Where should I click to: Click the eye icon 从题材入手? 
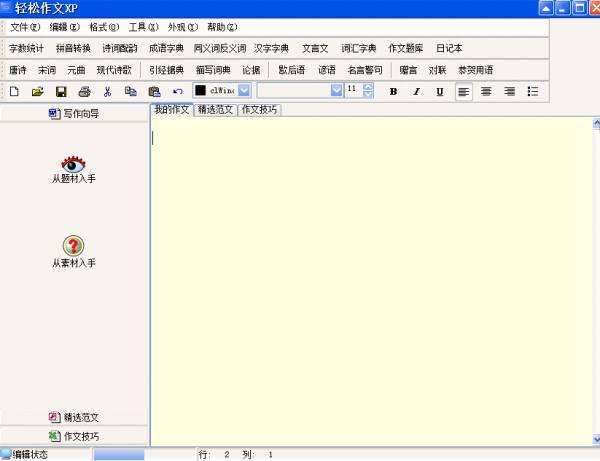pyautogui.click(x=74, y=164)
